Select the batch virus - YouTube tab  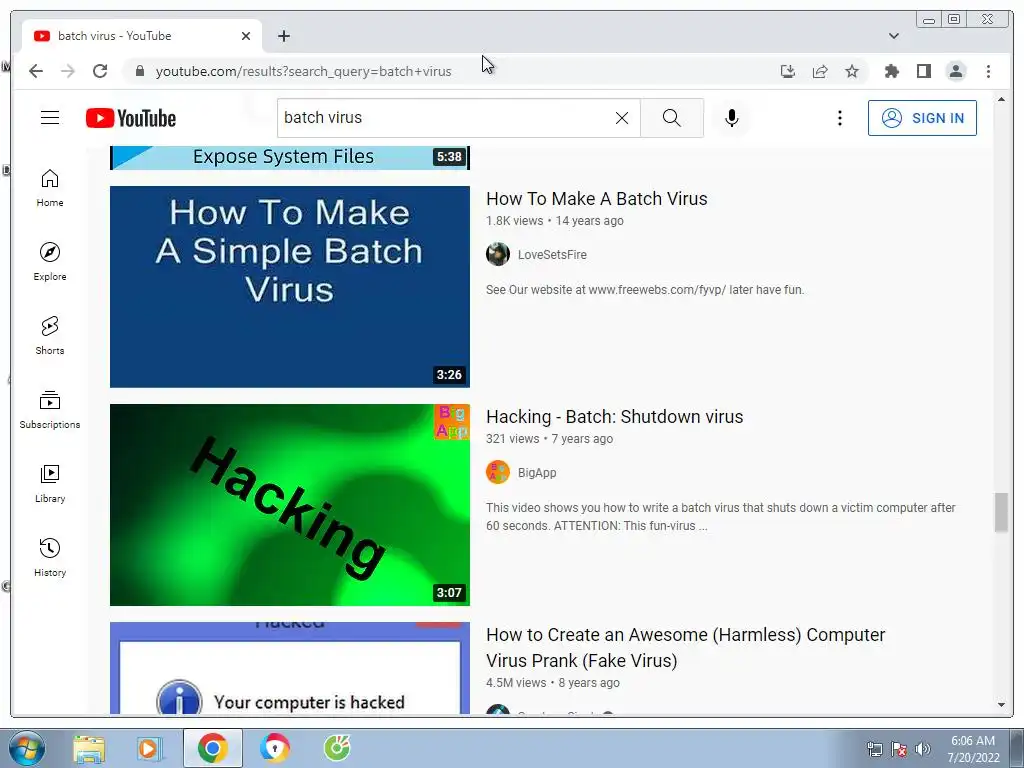(x=142, y=36)
